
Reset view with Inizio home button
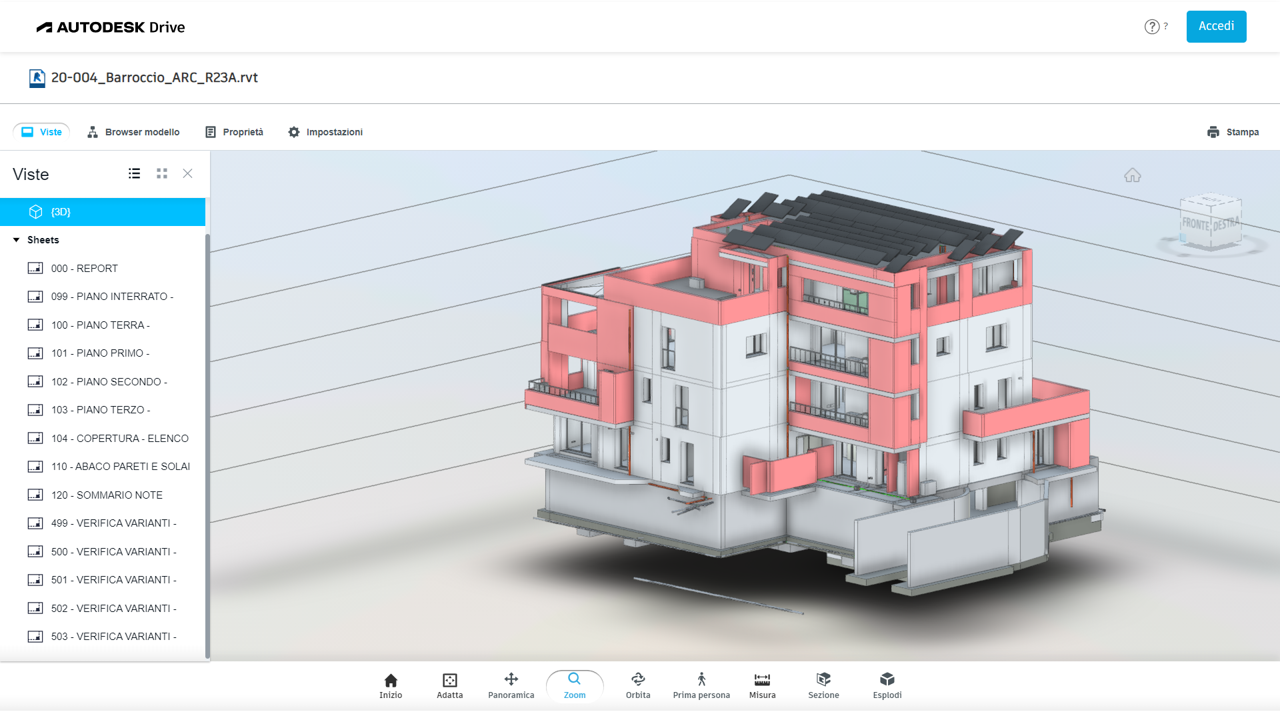point(391,685)
